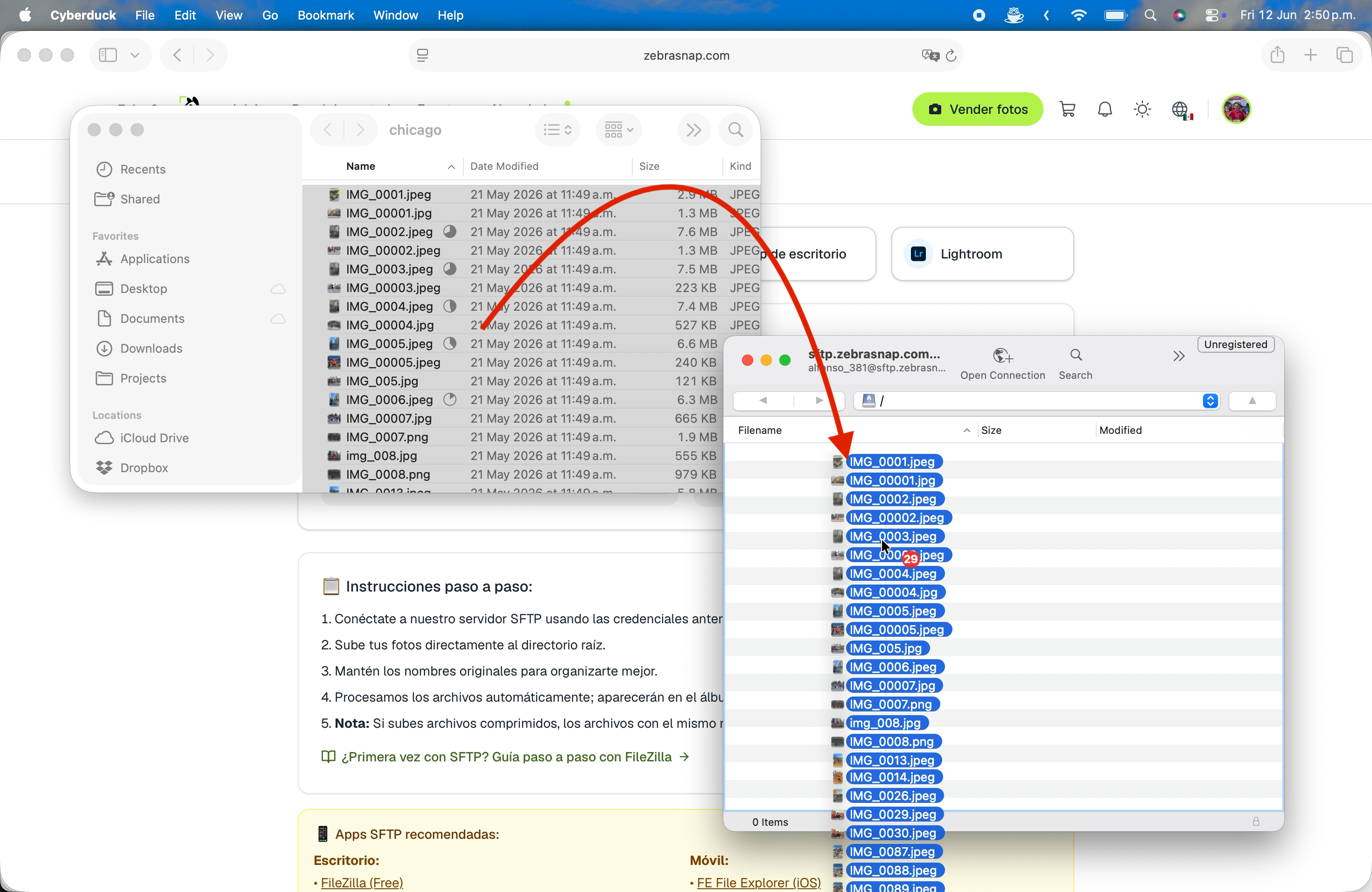Go back in Cyberduck path history
Viewport: 1372px width, 892px height.
[763, 400]
